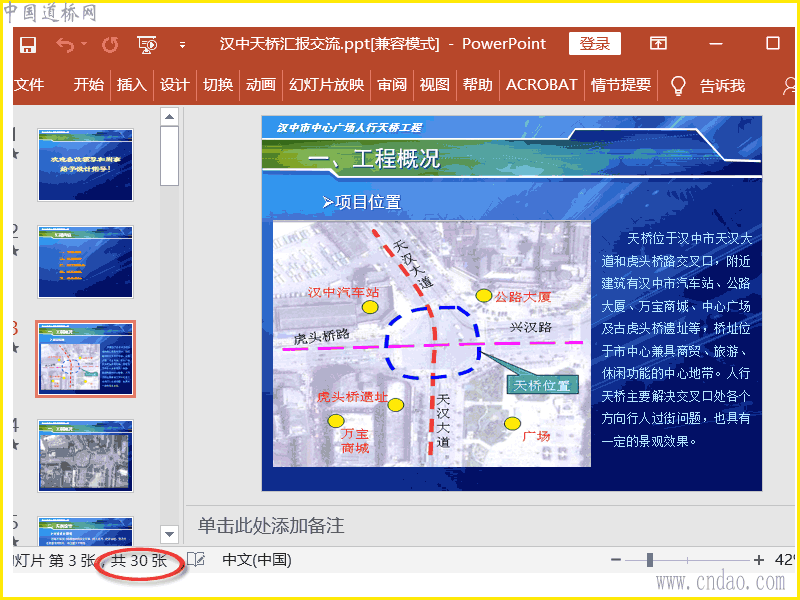This screenshot has width=800, height=600.
Task: Click the spell check book icon in status bar
Action: [195, 560]
